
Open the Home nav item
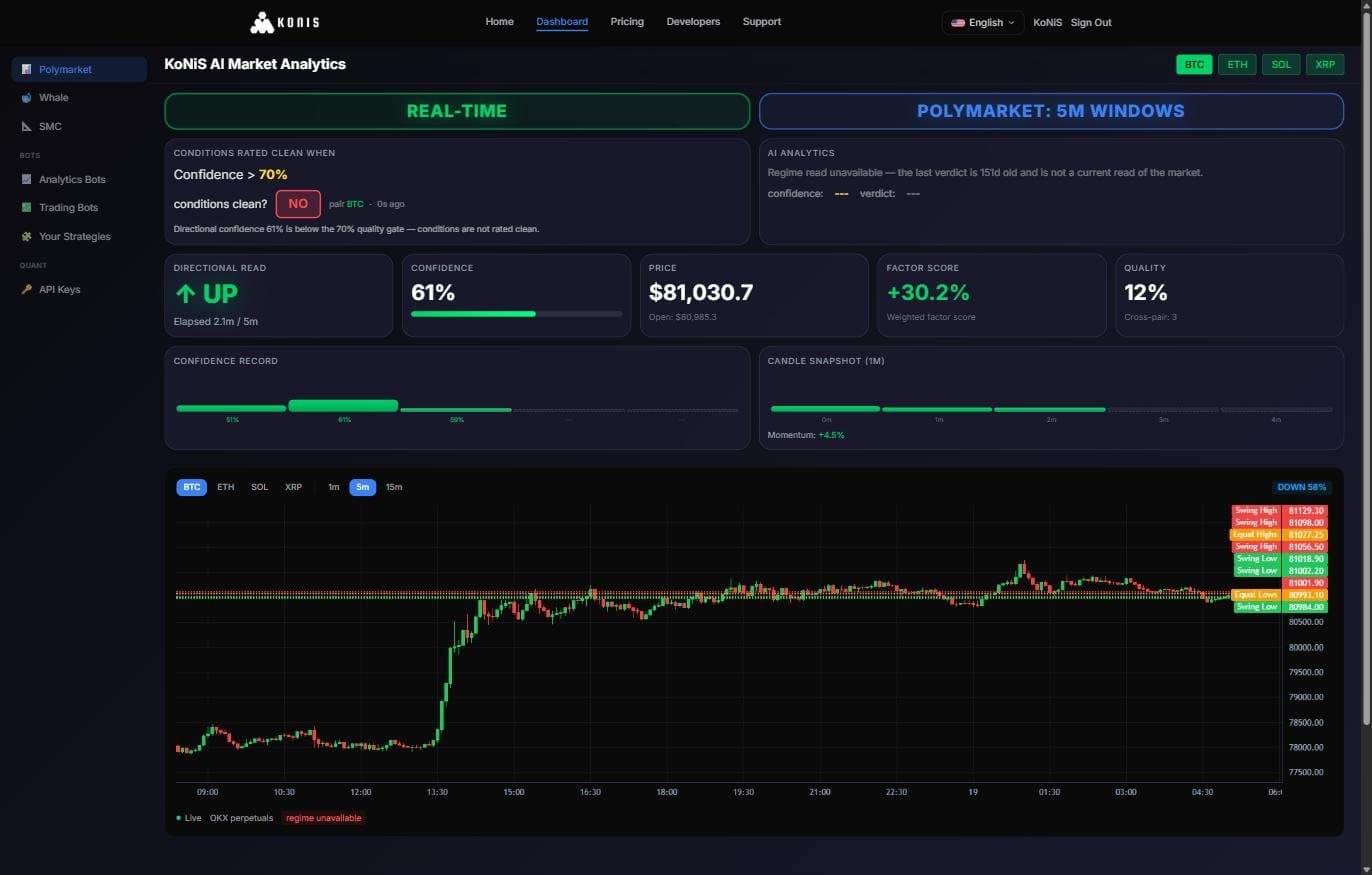(x=499, y=22)
